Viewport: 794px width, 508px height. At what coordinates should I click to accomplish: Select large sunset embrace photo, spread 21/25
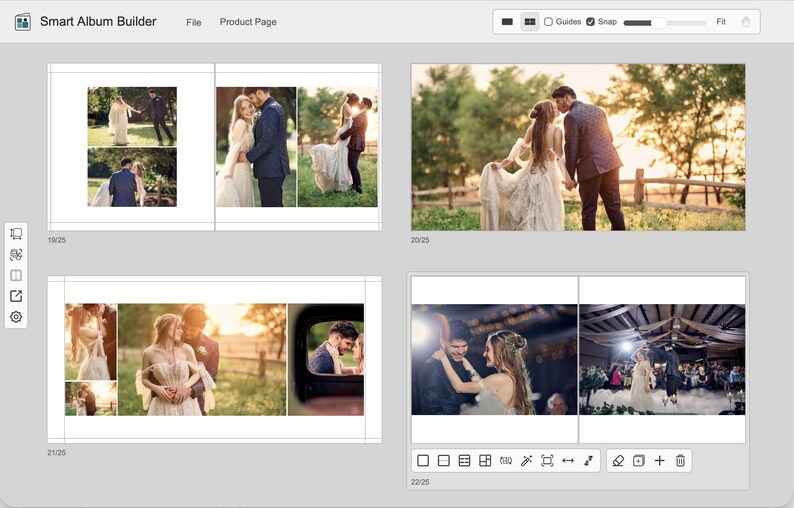[x=202, y=360]
